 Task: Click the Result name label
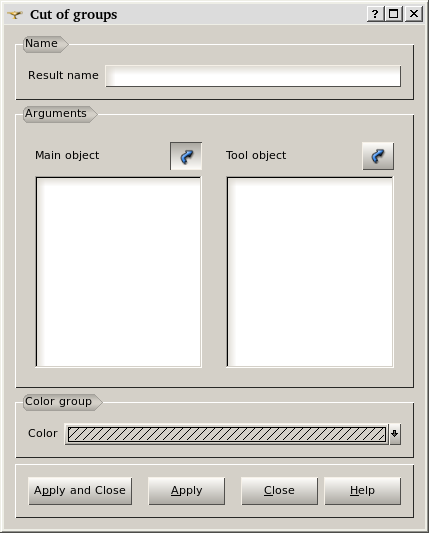(x=63, y=75)
